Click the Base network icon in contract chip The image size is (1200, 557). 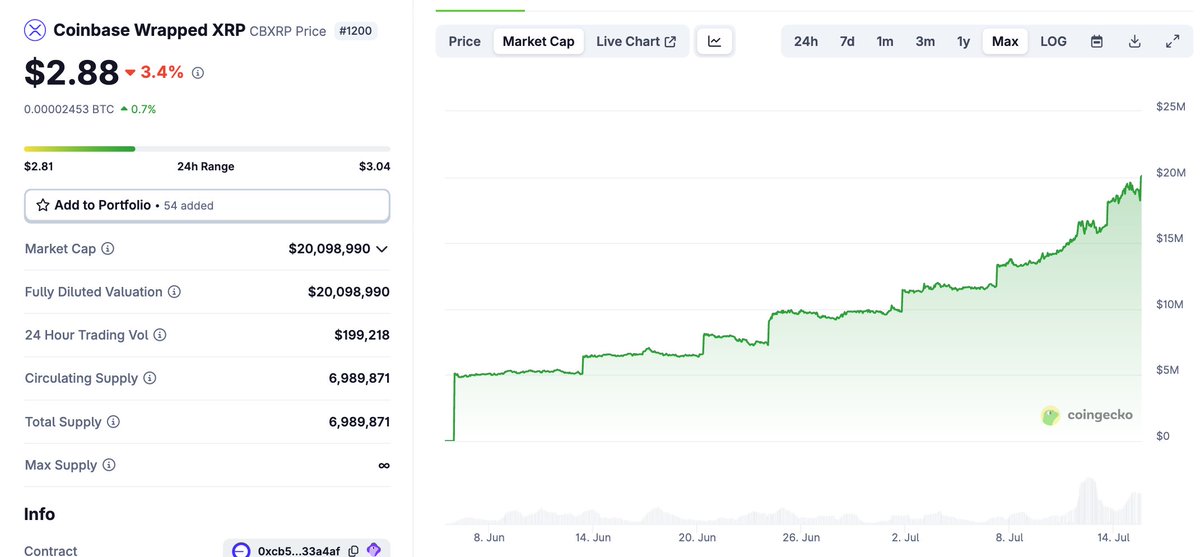pos(241,551)
